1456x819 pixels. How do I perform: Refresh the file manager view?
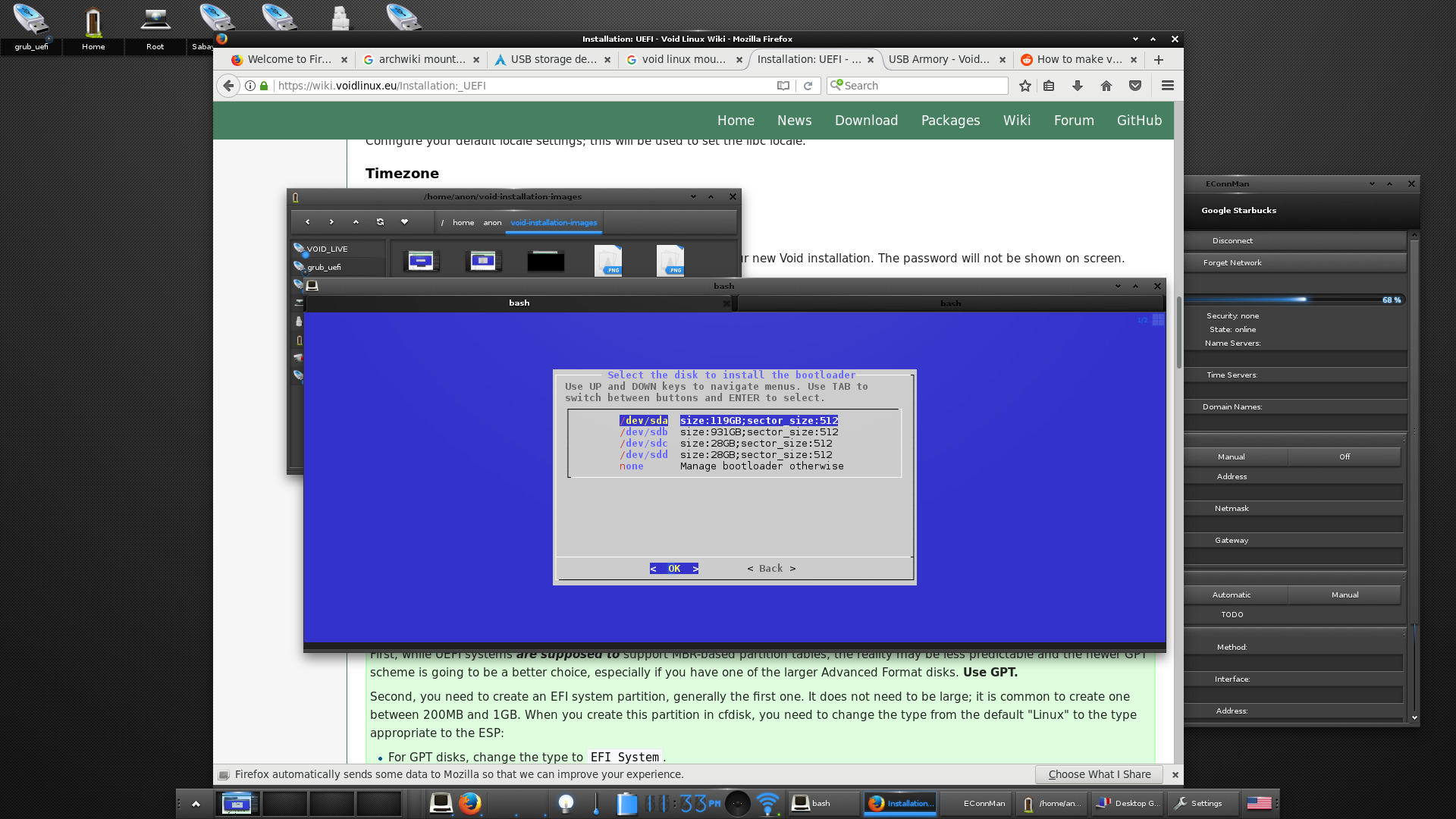pos(380,222)
